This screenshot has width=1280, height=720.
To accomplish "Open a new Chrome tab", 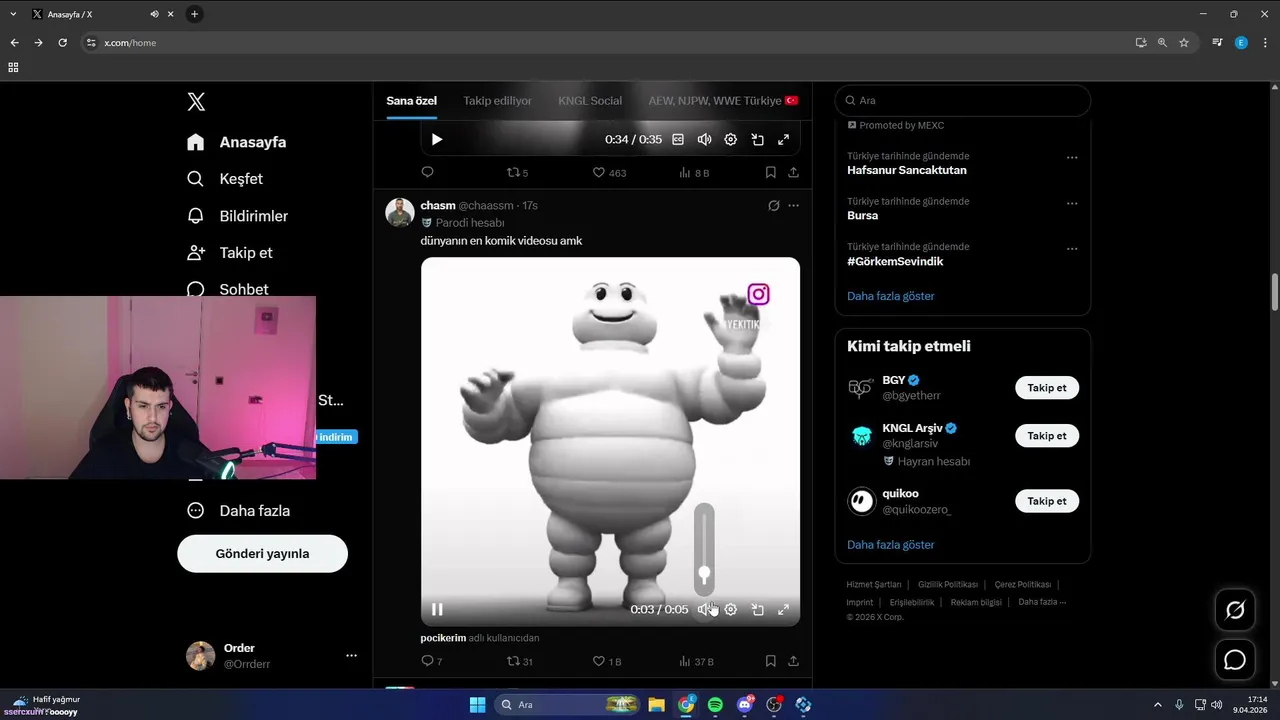I will point(194,14).
